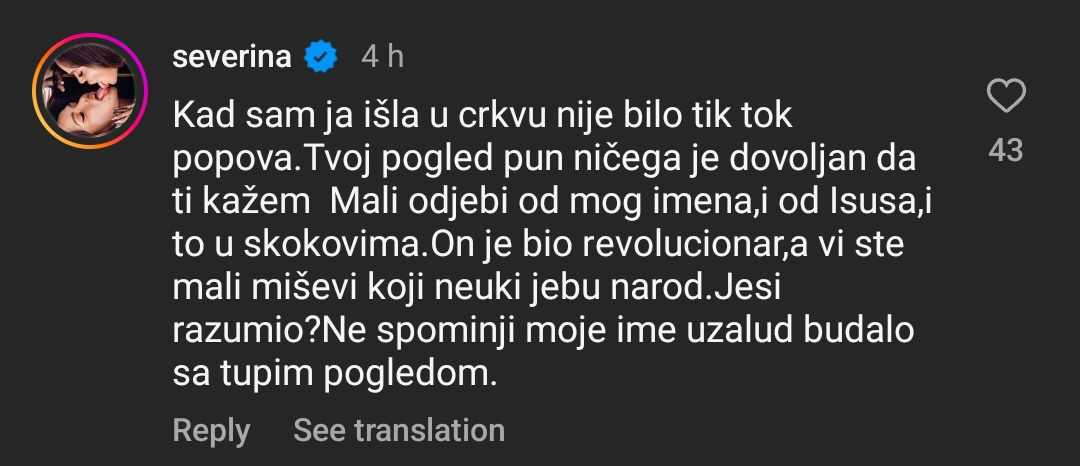Image resolution: width=1080 pixels, height=466 pixels.
Task: Show the translation with See translation
Action: (x=399, y=431)
